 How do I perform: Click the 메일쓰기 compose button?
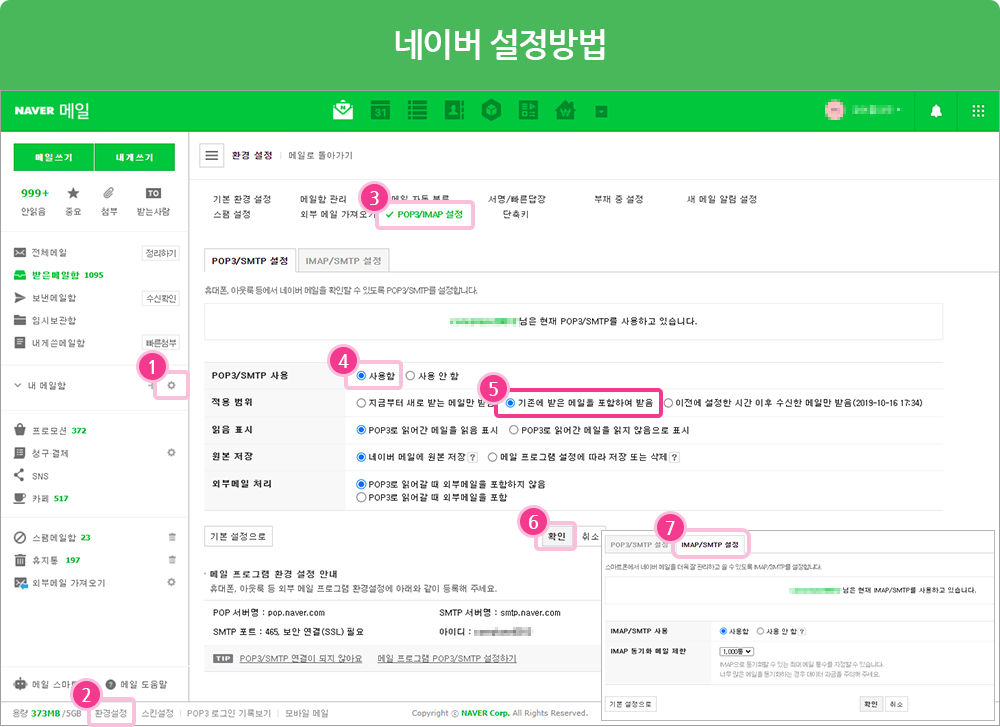coord(54,158)
